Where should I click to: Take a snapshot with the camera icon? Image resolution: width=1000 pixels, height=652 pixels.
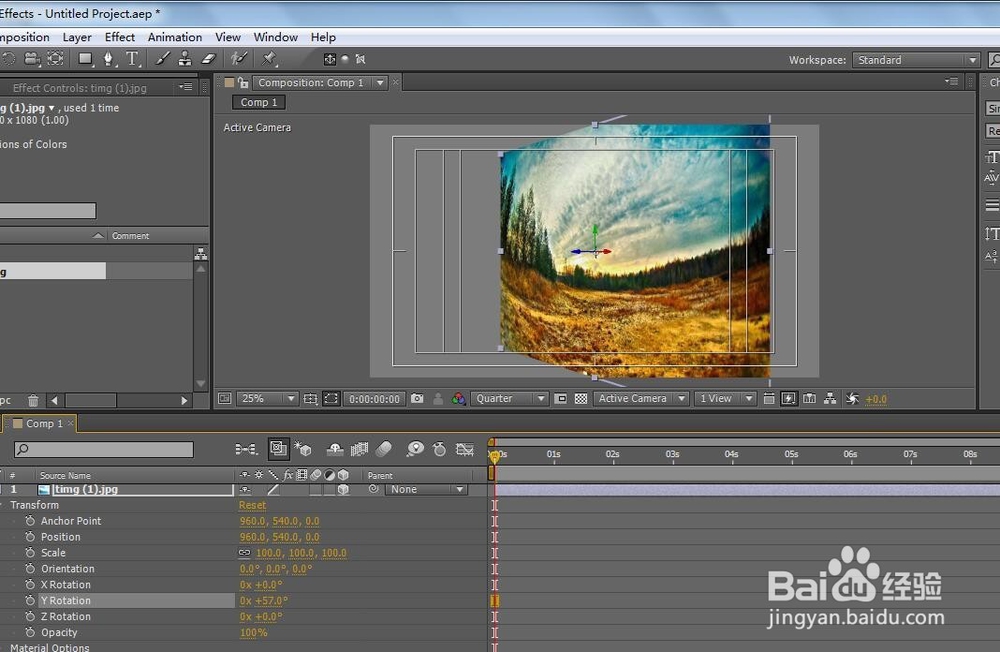(417, 399)
